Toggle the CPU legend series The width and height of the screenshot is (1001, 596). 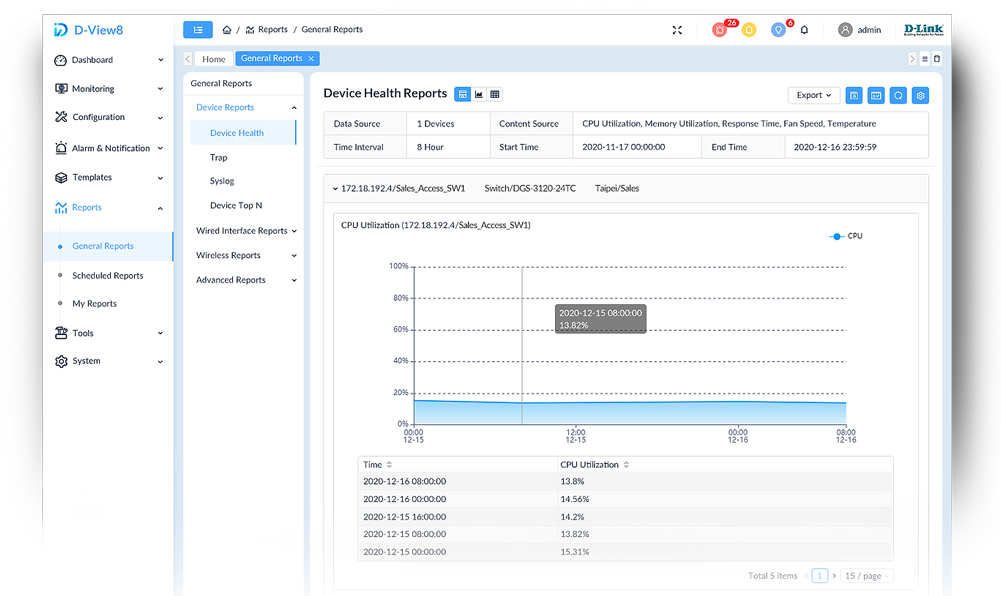coord(846,236)
